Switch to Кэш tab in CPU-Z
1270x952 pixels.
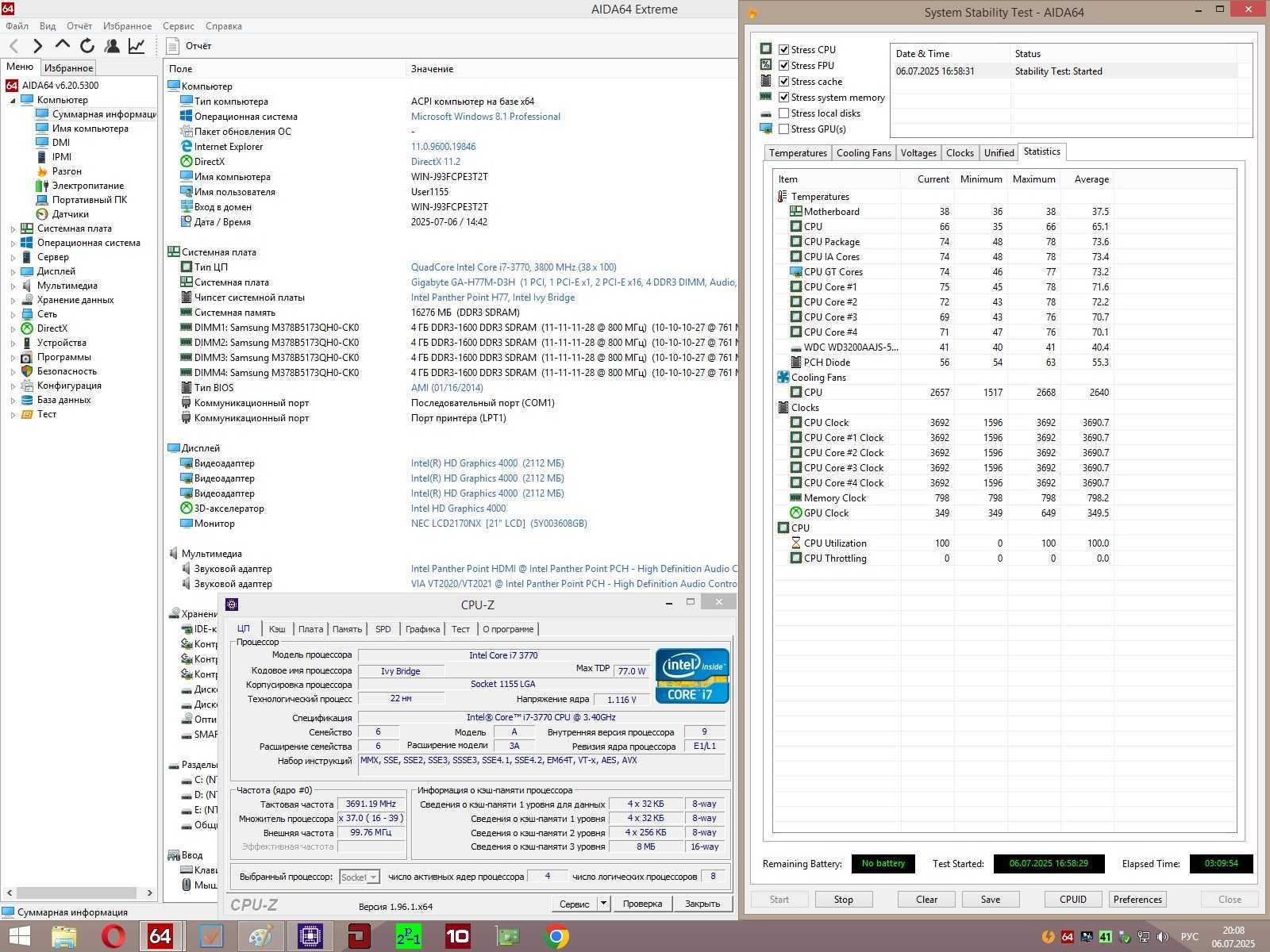[277, 628]
